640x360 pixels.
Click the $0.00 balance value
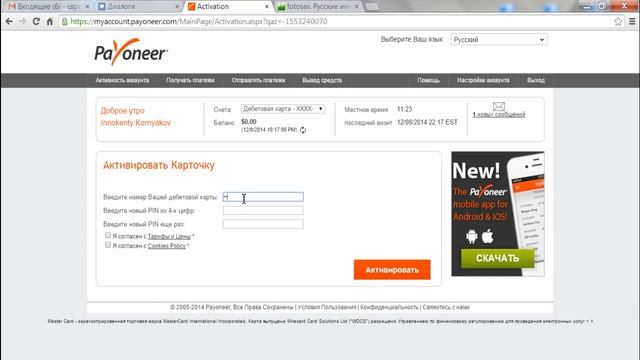coord(249,122)
